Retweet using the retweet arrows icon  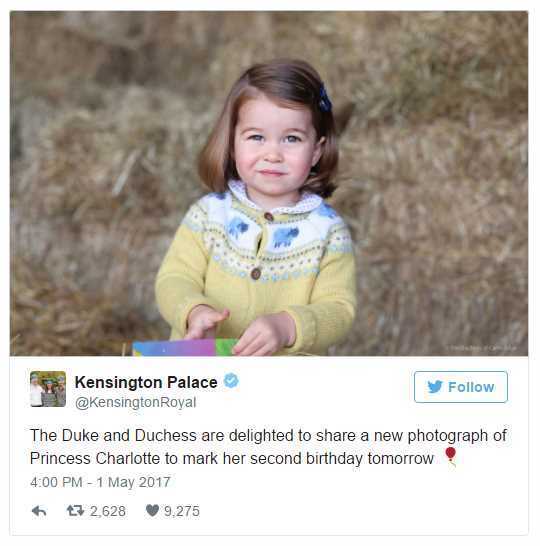(x=76, y=511)
